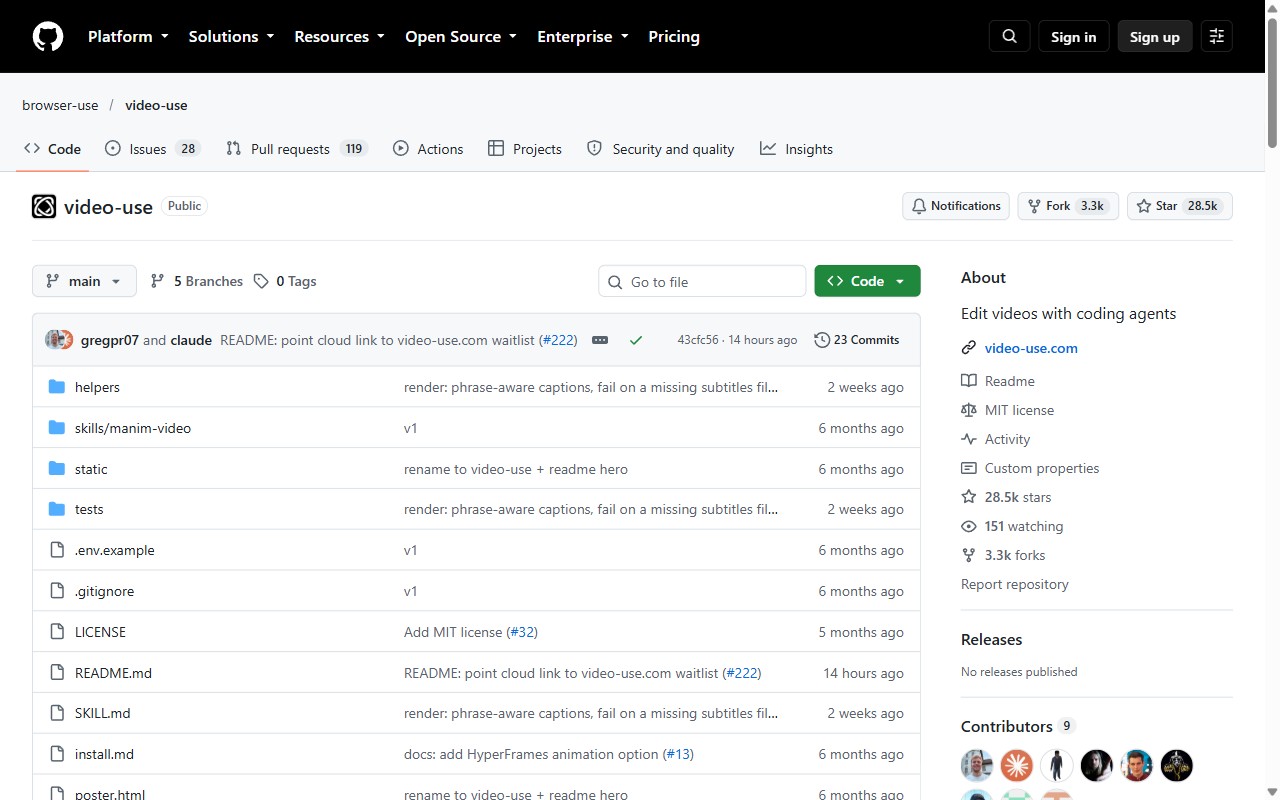This screenshot has height=800, width=1280.
Task: Open the appearance settings sliders icon
Action: (x=1217, y=37)
